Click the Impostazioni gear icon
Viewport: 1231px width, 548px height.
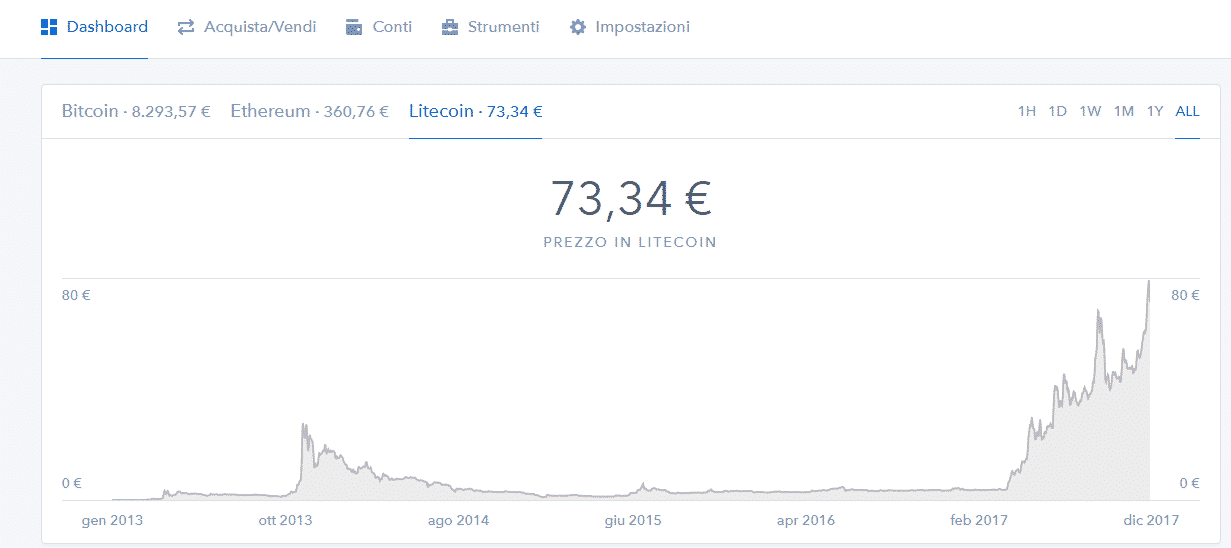coord(577,27)
